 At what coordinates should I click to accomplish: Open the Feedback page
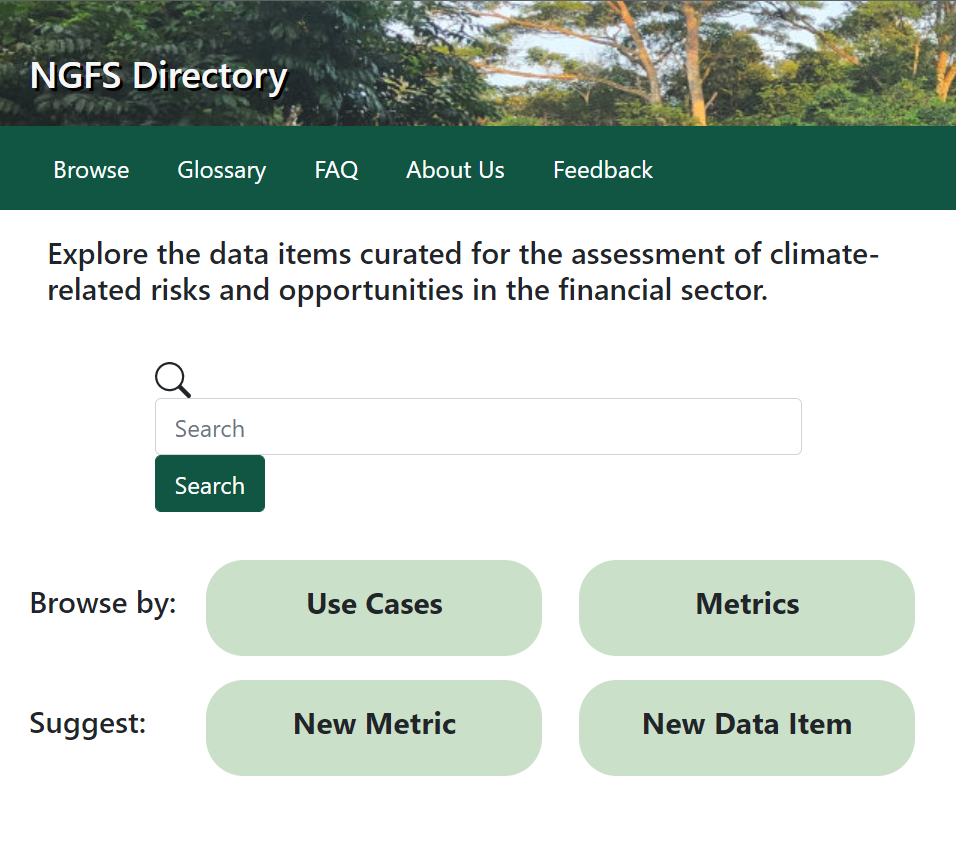point(602,170)
